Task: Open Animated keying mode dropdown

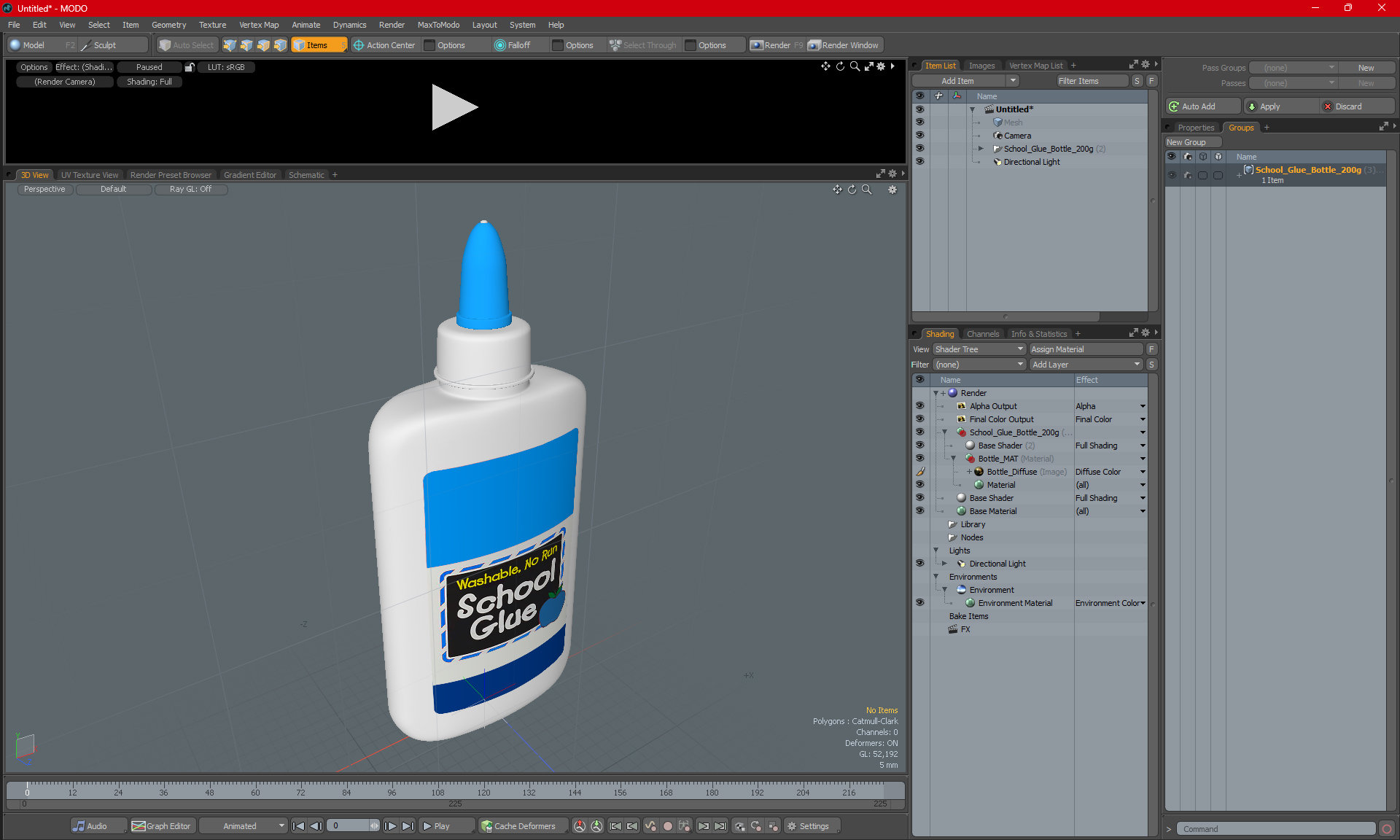Action: [x=243, y=826]
